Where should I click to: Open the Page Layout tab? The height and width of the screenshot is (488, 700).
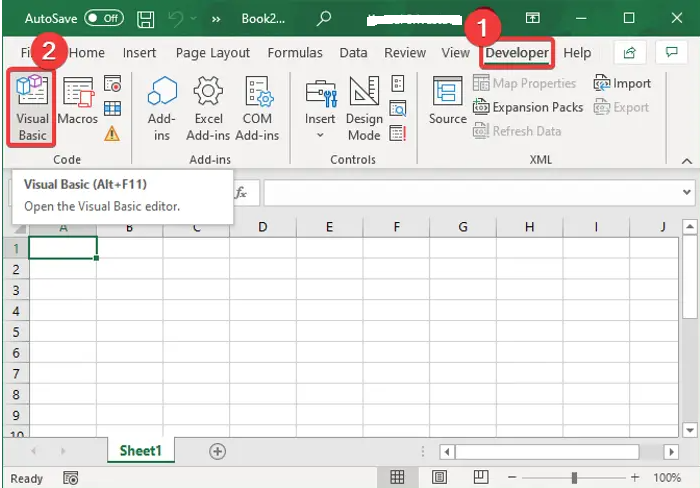pos(212,53)
